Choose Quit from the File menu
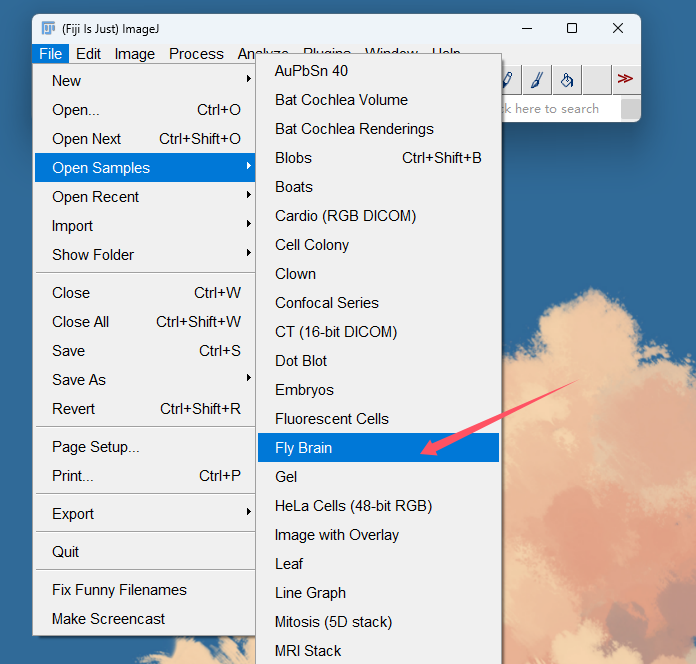Viewport: 696px width, 664px height. tap(145, 552)
